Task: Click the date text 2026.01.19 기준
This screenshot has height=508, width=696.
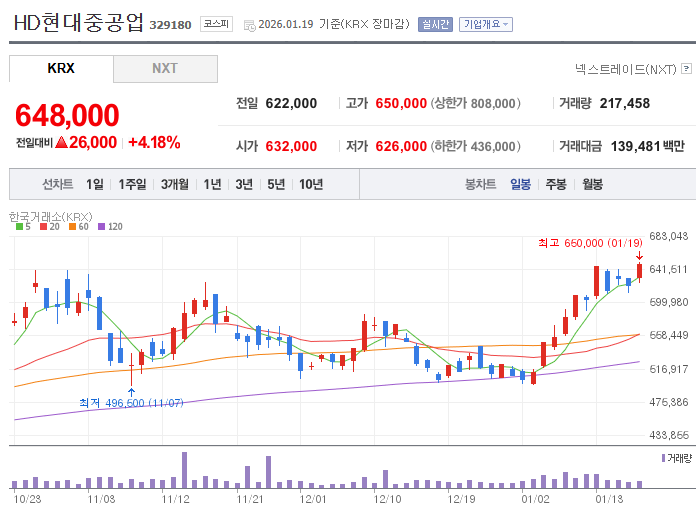Action: click(x=299, y=24)
